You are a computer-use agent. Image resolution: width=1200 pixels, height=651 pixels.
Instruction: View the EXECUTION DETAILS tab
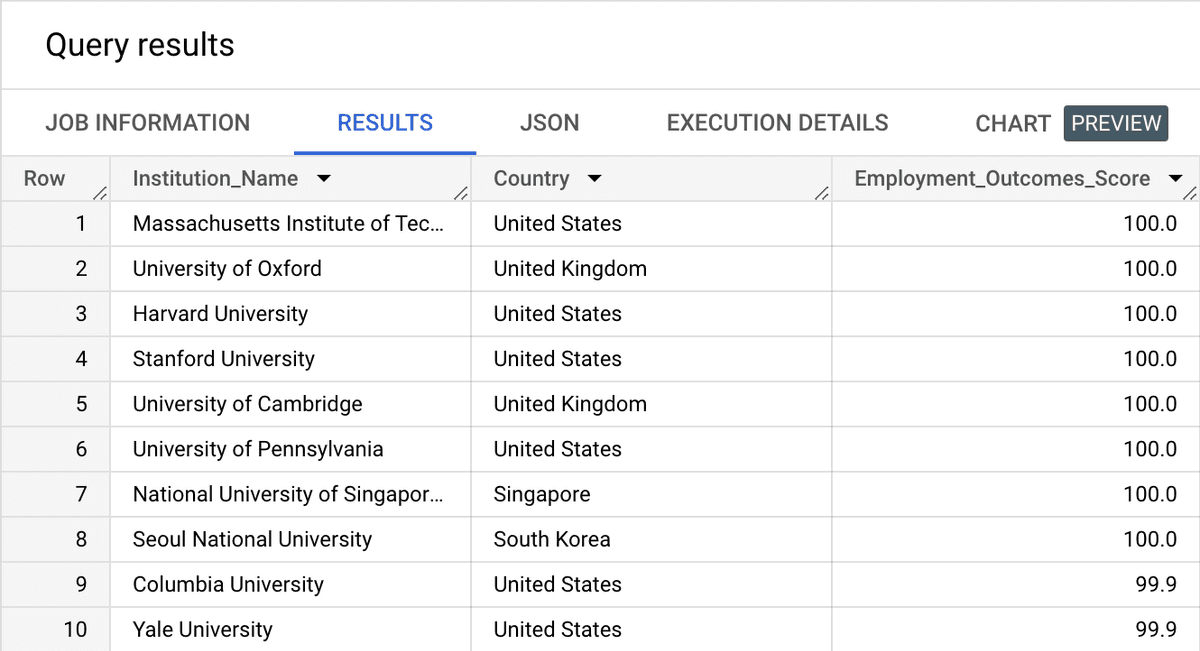pyautogui.click(x=777, y=123)
